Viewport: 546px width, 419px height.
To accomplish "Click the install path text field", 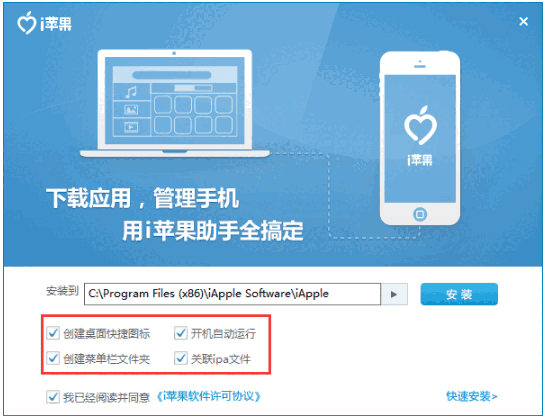I will [232, 294].
